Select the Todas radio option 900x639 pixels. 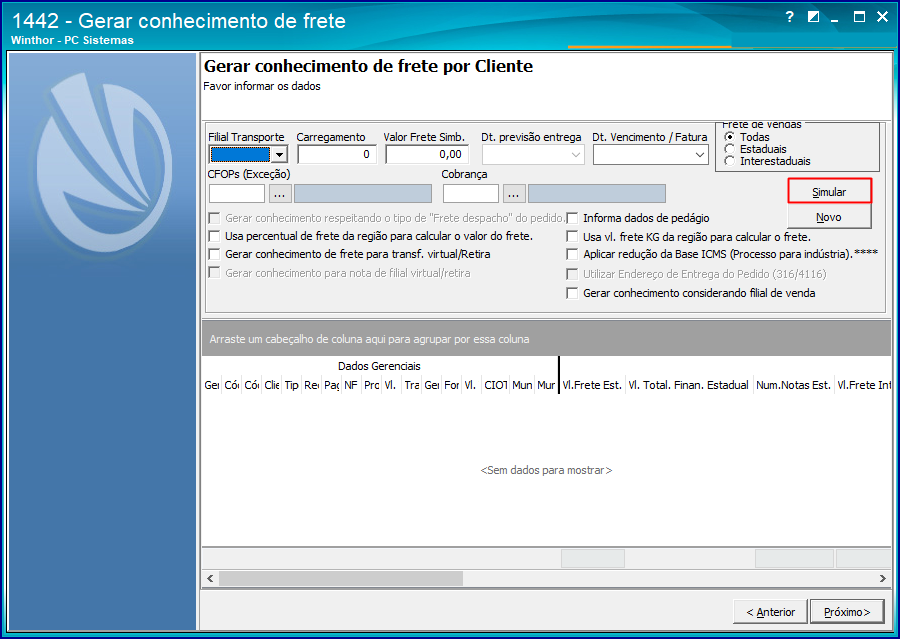(x=730, y=137)
